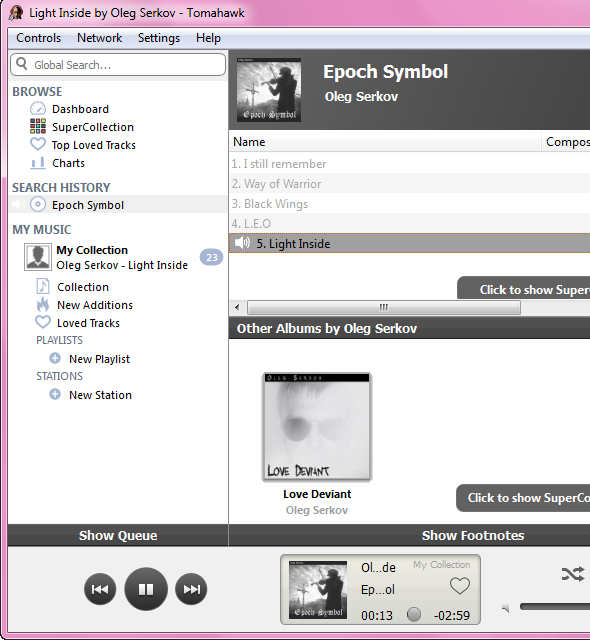
Task: Click Oleg Serkov under the Love Deviant album
Action: click(x=317, y=510)
